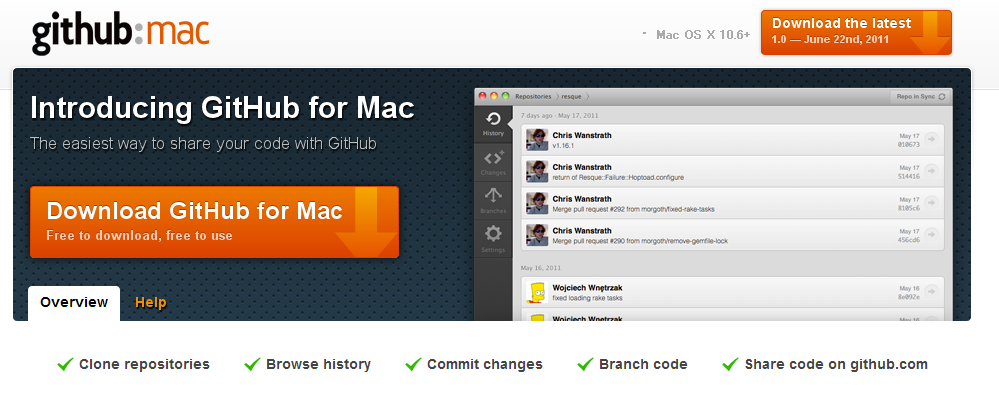Click commit hash 010673
Screen dimensions: 999x399
(909, 144)
